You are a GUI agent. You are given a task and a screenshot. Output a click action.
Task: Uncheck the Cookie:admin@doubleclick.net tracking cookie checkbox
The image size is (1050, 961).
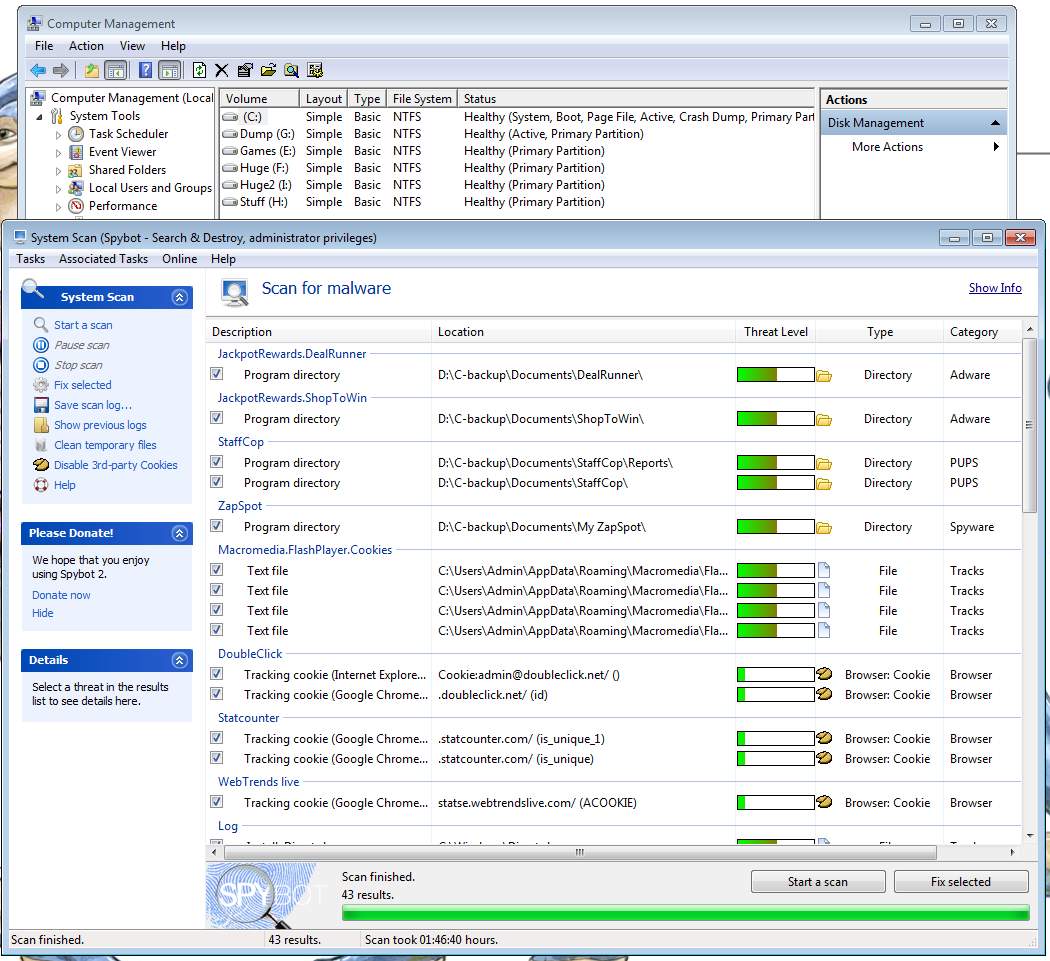click(216, 674)
